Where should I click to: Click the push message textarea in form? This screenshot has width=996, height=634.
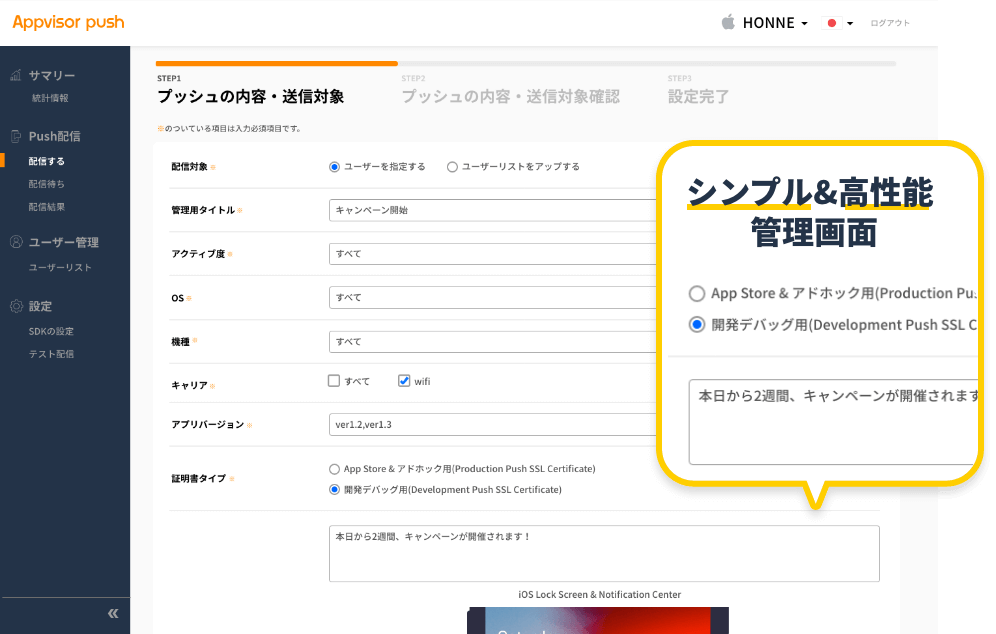click(604, 553)
